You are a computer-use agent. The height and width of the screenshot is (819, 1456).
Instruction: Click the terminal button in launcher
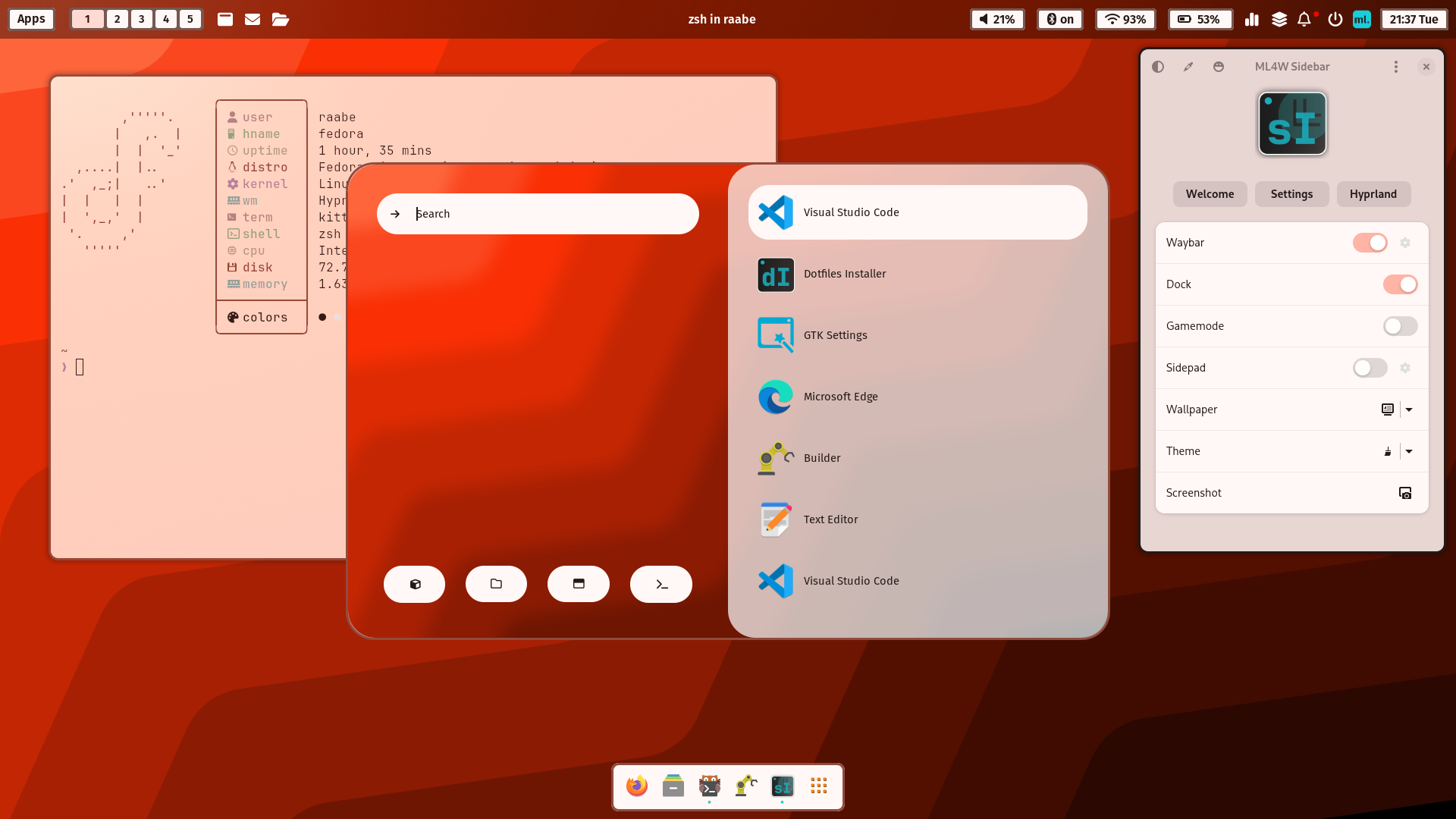661,584
